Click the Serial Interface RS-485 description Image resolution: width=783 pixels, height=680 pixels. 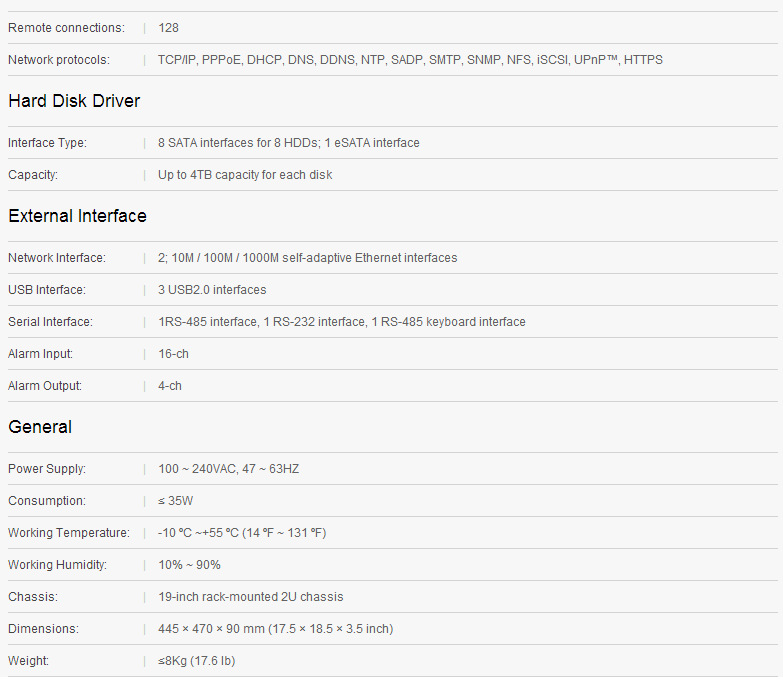coord(341,322)
